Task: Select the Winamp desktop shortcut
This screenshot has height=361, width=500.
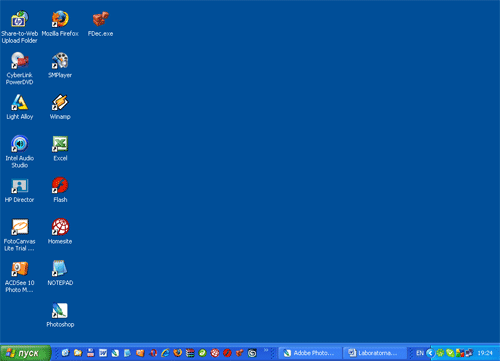Action: click(x=60, y=107)
